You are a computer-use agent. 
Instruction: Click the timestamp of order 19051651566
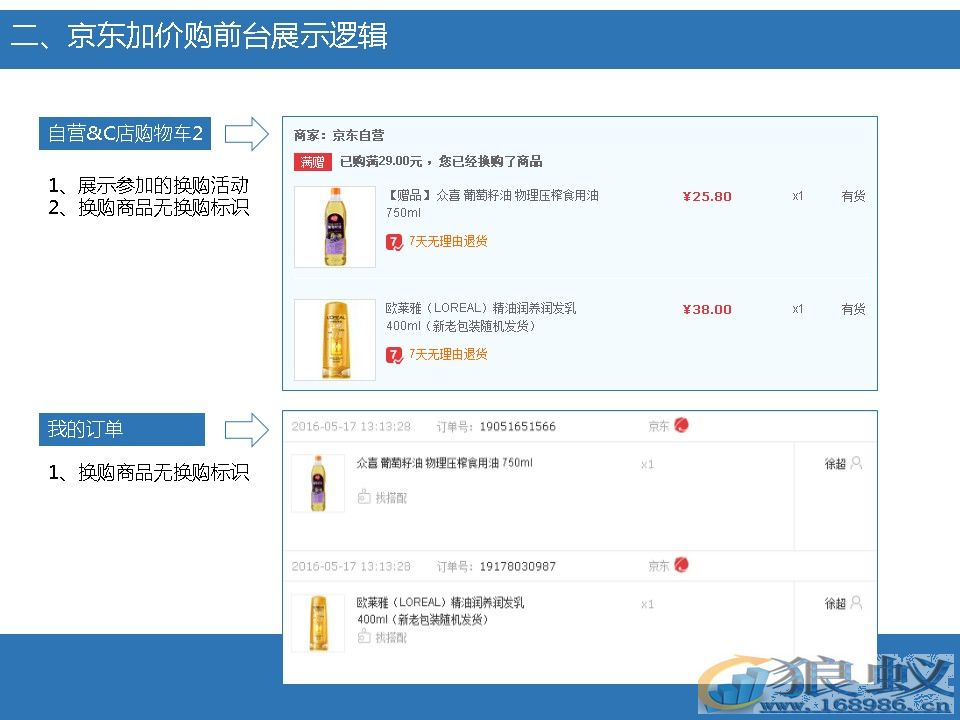coord(351,427)
